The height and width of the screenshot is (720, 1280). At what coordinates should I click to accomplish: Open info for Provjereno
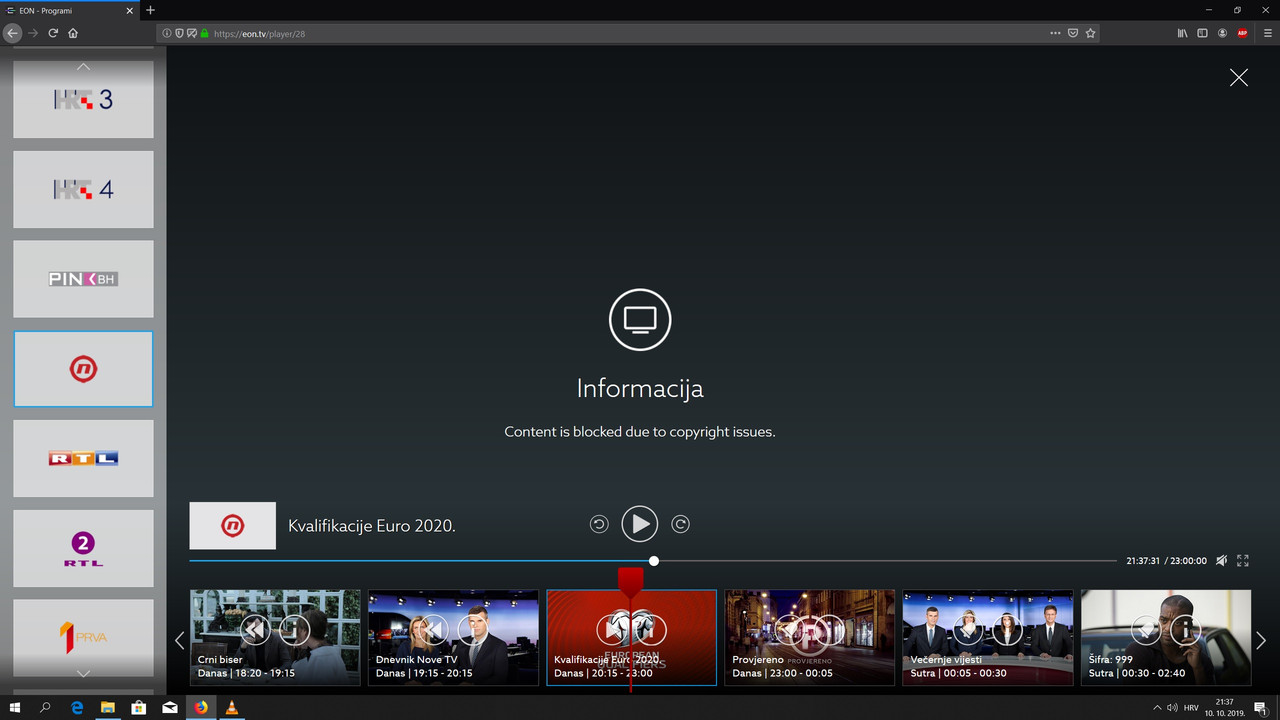tap(828, 629)
